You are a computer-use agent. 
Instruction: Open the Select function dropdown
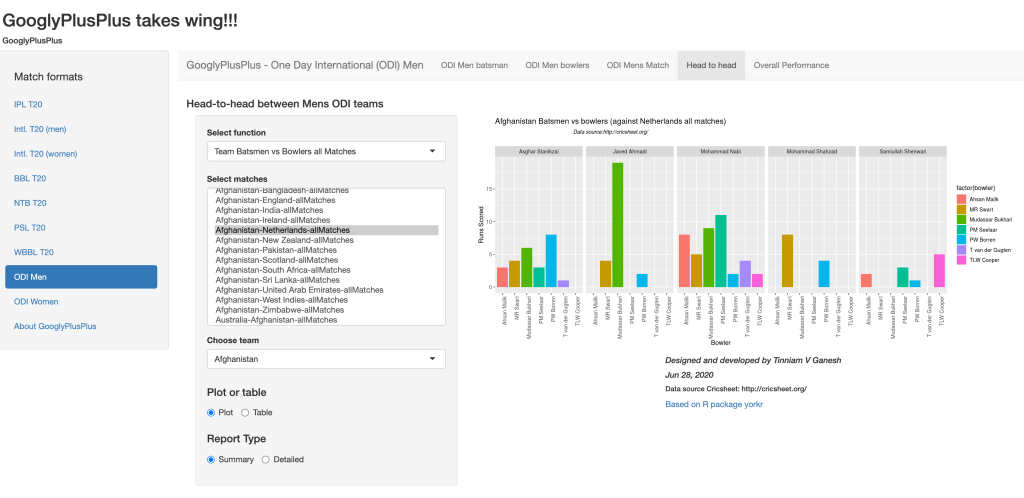tap(325, 151)
